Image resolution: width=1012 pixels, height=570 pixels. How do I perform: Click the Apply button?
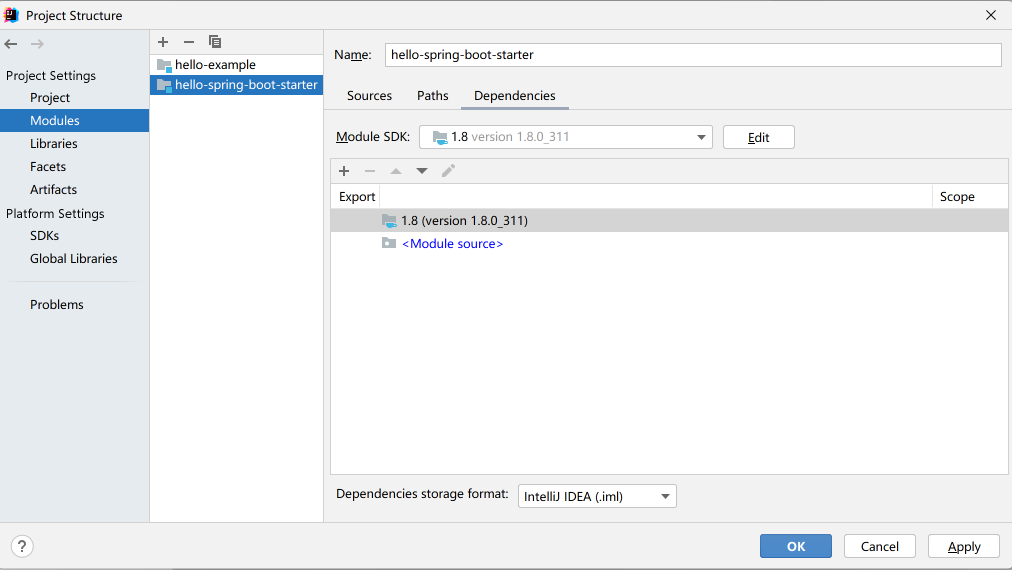pyautogui.click(x=964, y=546)
